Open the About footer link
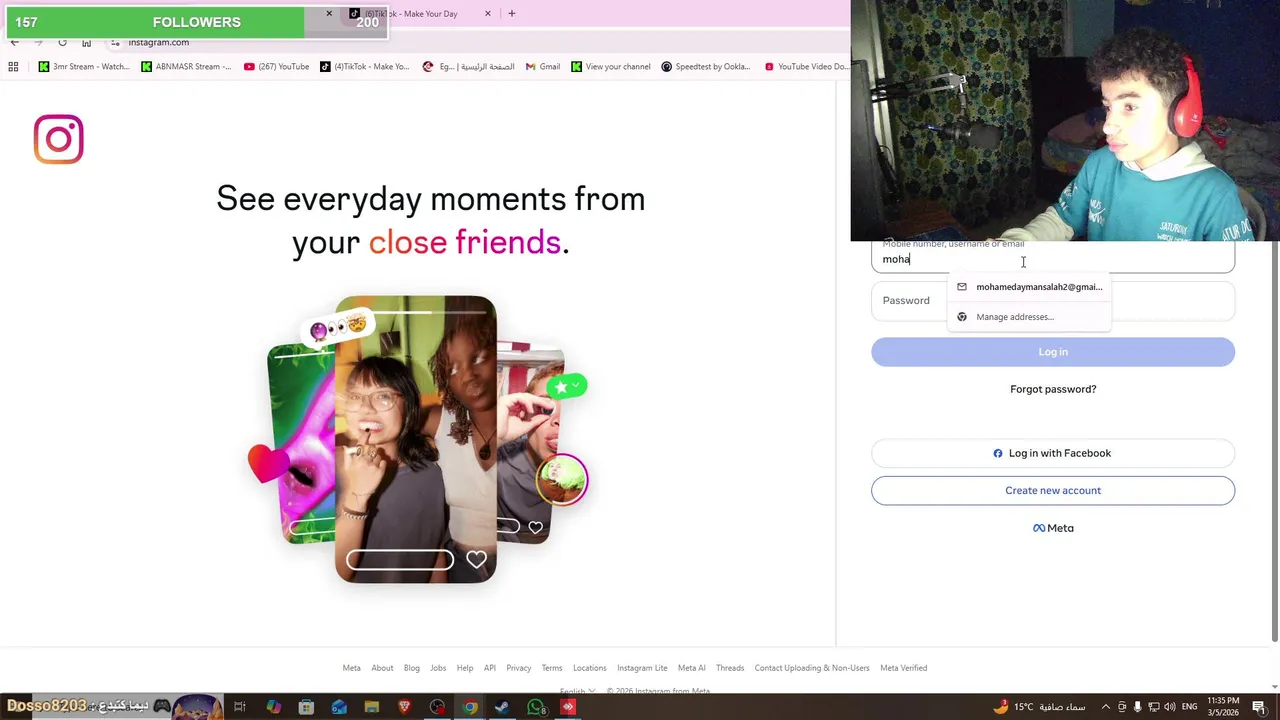 pyautogui.click(x=382, y=668)
